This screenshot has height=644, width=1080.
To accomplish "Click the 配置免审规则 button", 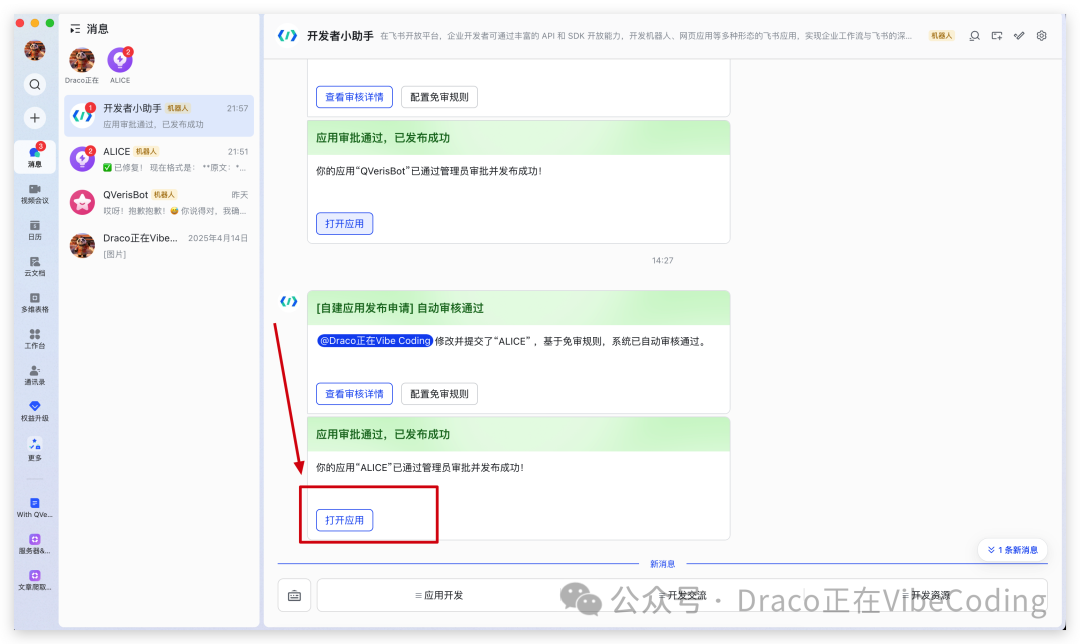I will click(438, 393).
